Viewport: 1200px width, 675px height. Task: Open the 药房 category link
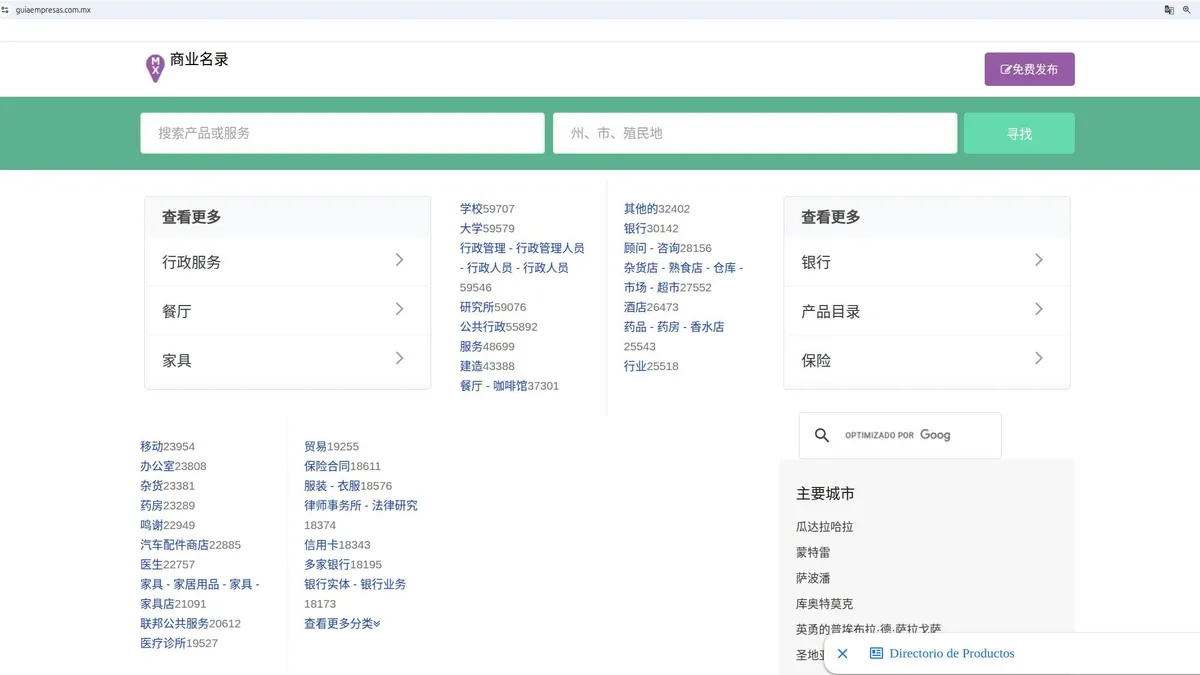click(151, 505)
